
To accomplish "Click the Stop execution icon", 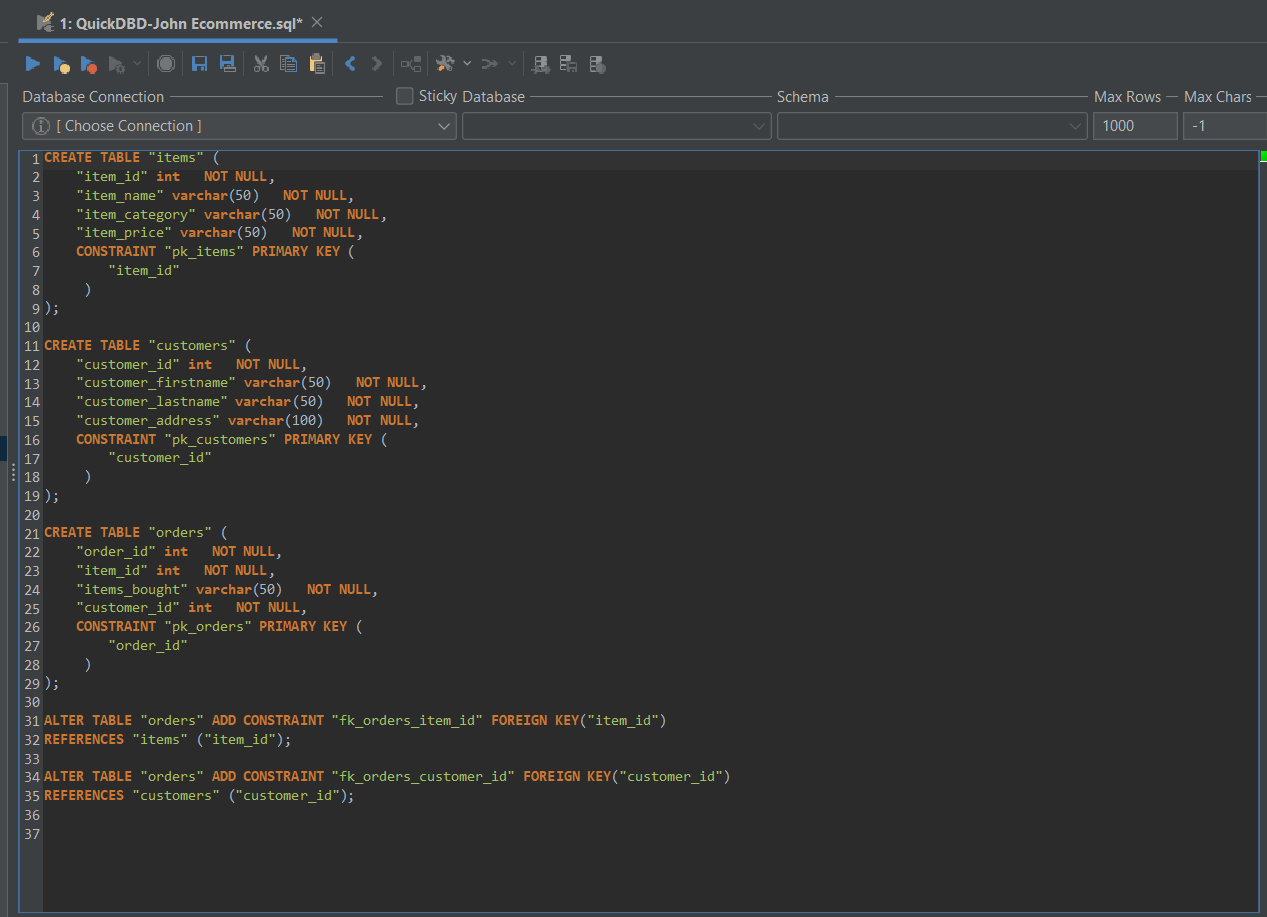I will point(166,64).
